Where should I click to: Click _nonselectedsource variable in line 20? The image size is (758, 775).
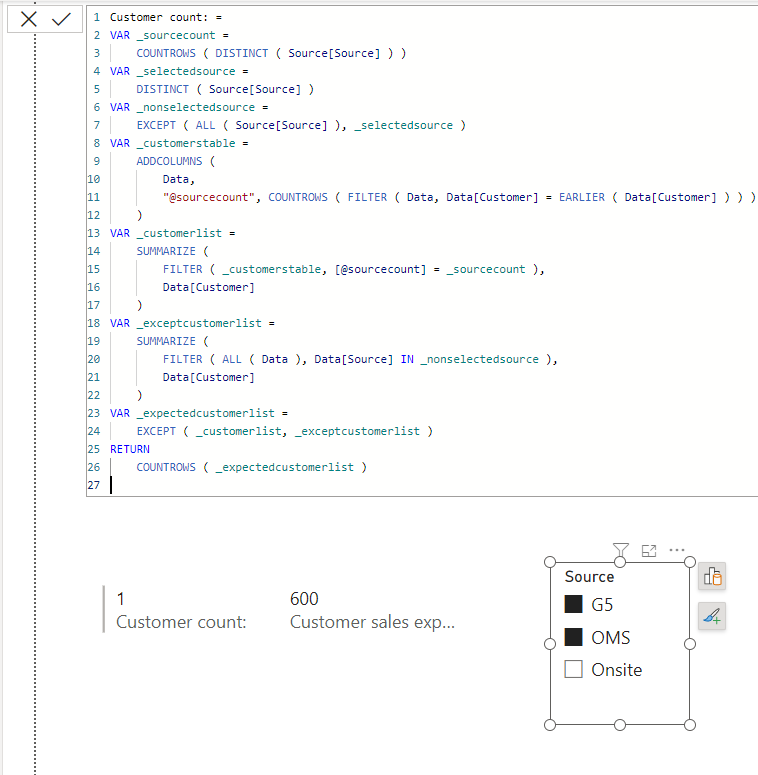click(479, 359)
